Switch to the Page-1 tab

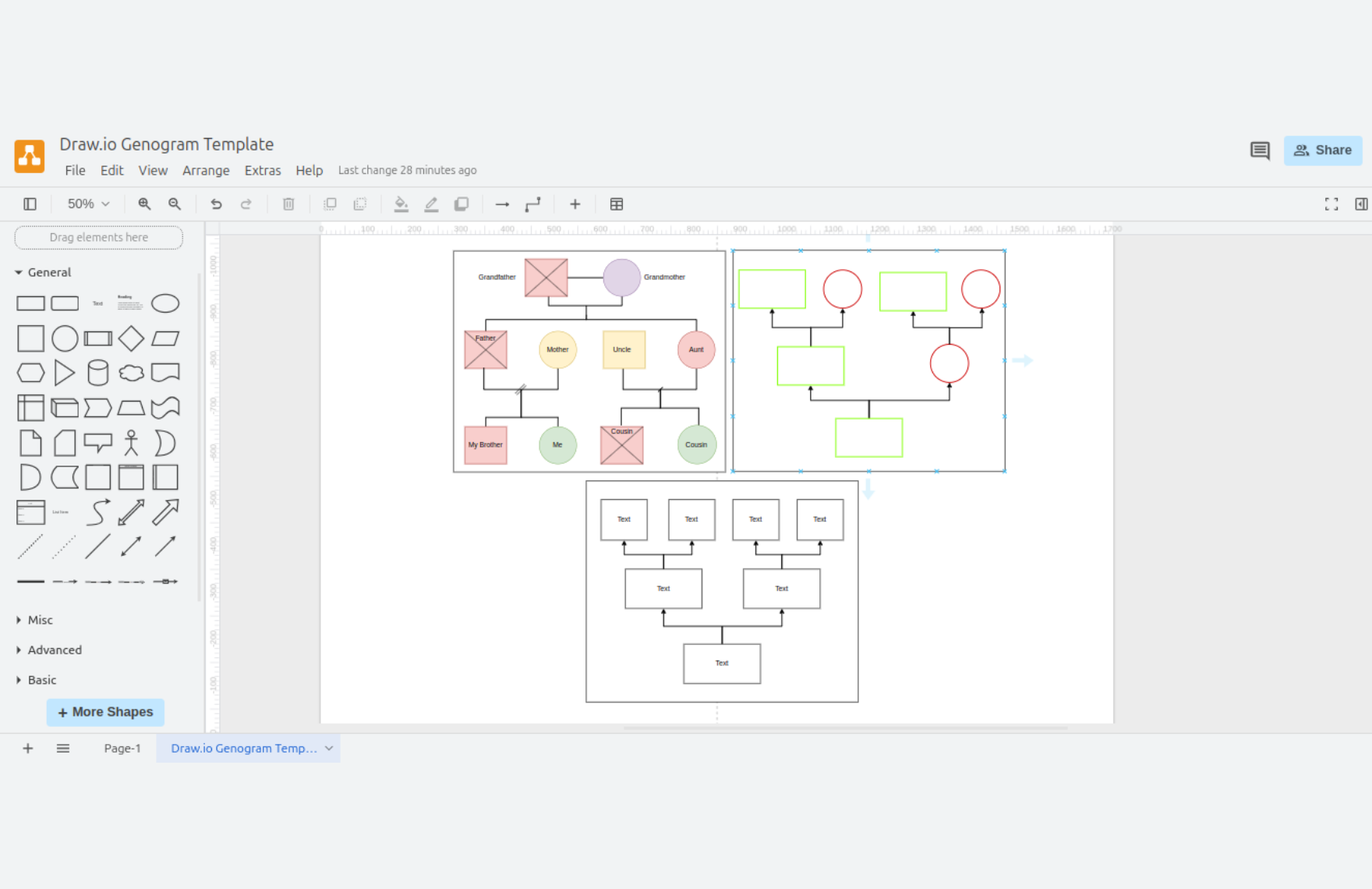pos(122,749)
